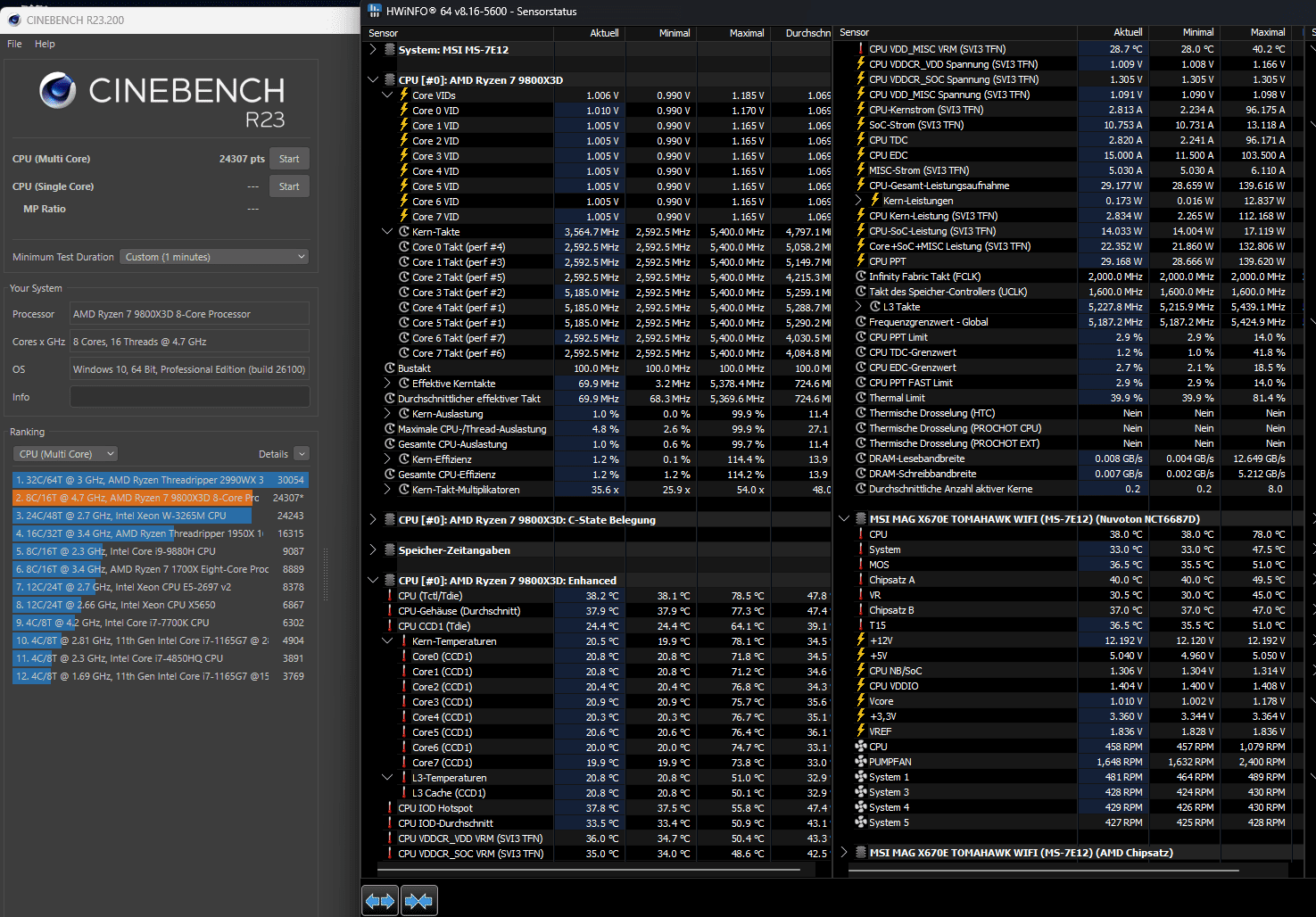Image resolution: width=1316 pixels, height=917 pixels.
Task: Start the CPU (Single Core) benchmark
Action: point(289,186)
